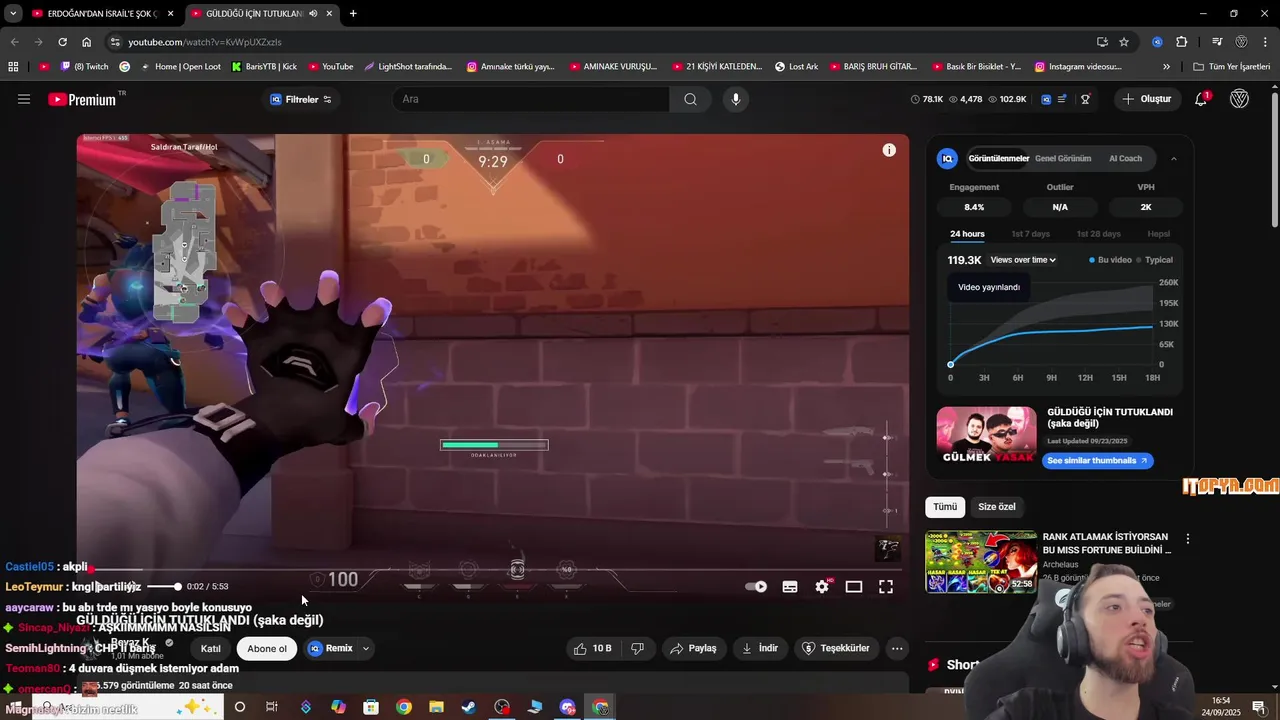Screen dimensions: 1280x720
Task: Adjust the player volume slider
Action: pos(163,587)
